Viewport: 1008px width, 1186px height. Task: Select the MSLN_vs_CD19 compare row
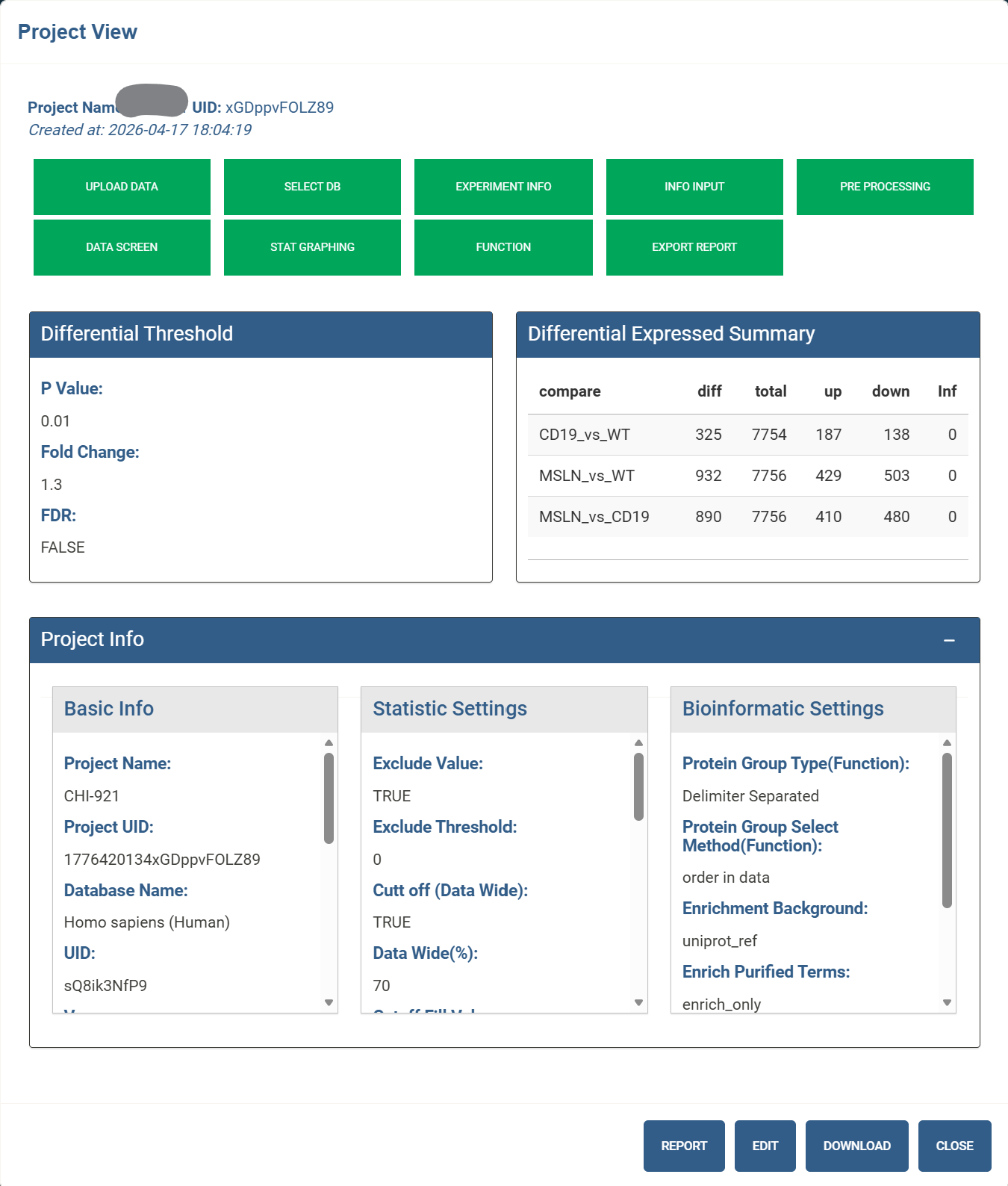click(x=748, y=517)
